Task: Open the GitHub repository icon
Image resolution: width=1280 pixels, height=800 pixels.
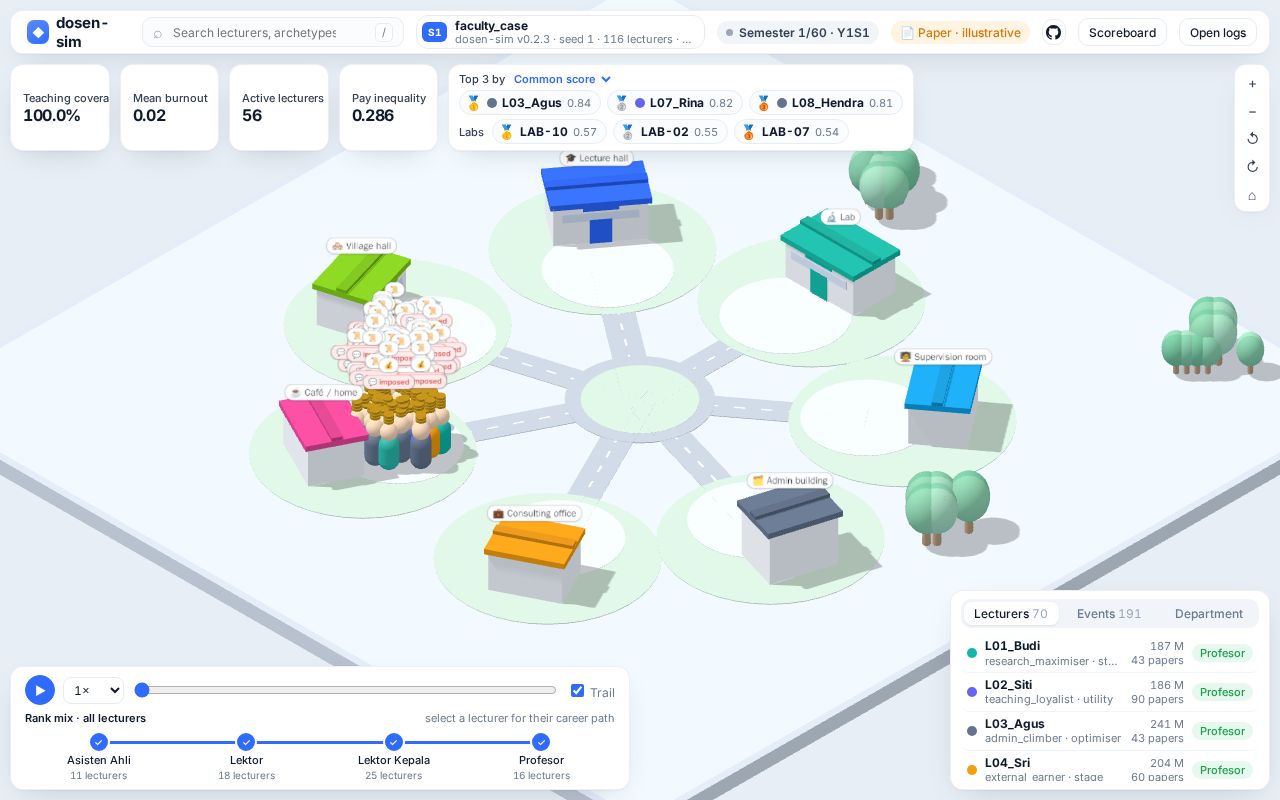Action: tap(1053, 32)
